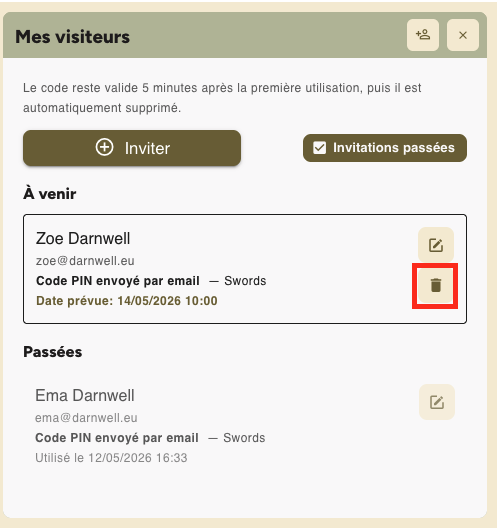Click the Inviter button
The width and height of the screenshot is (498, 528).
[x=132, y=148]
